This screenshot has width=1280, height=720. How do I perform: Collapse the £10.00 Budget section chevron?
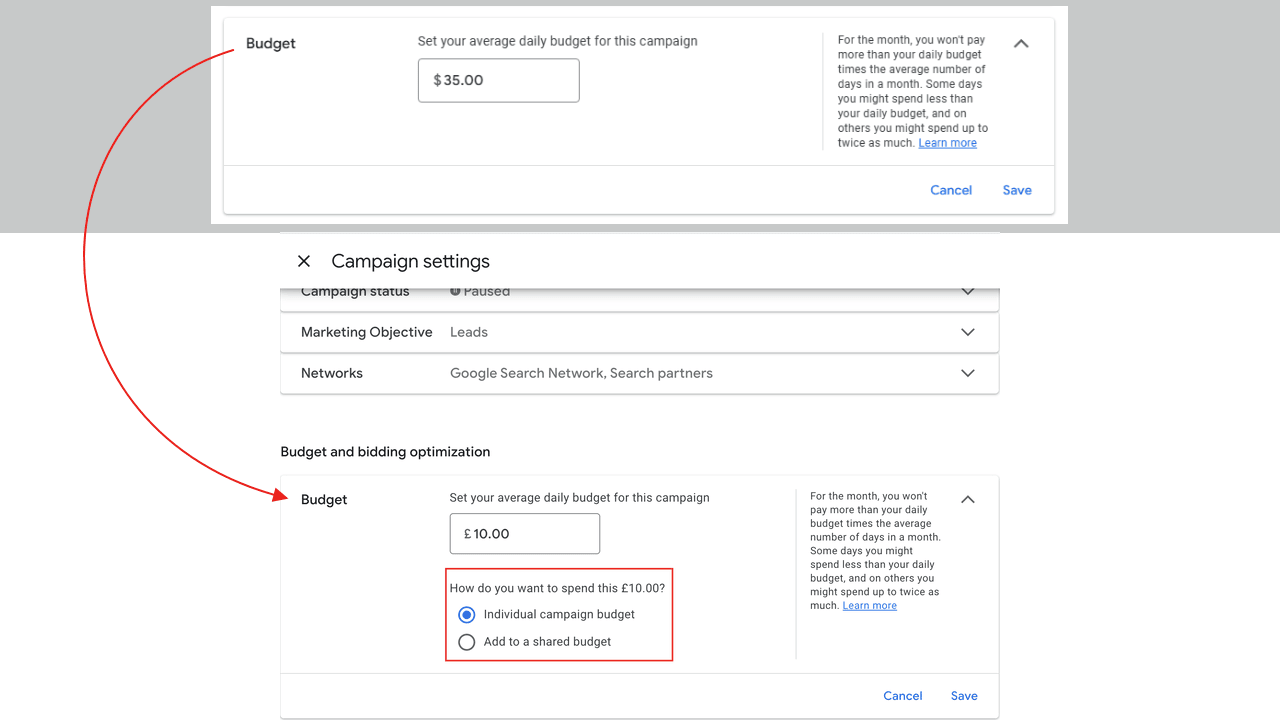(967, 499)
